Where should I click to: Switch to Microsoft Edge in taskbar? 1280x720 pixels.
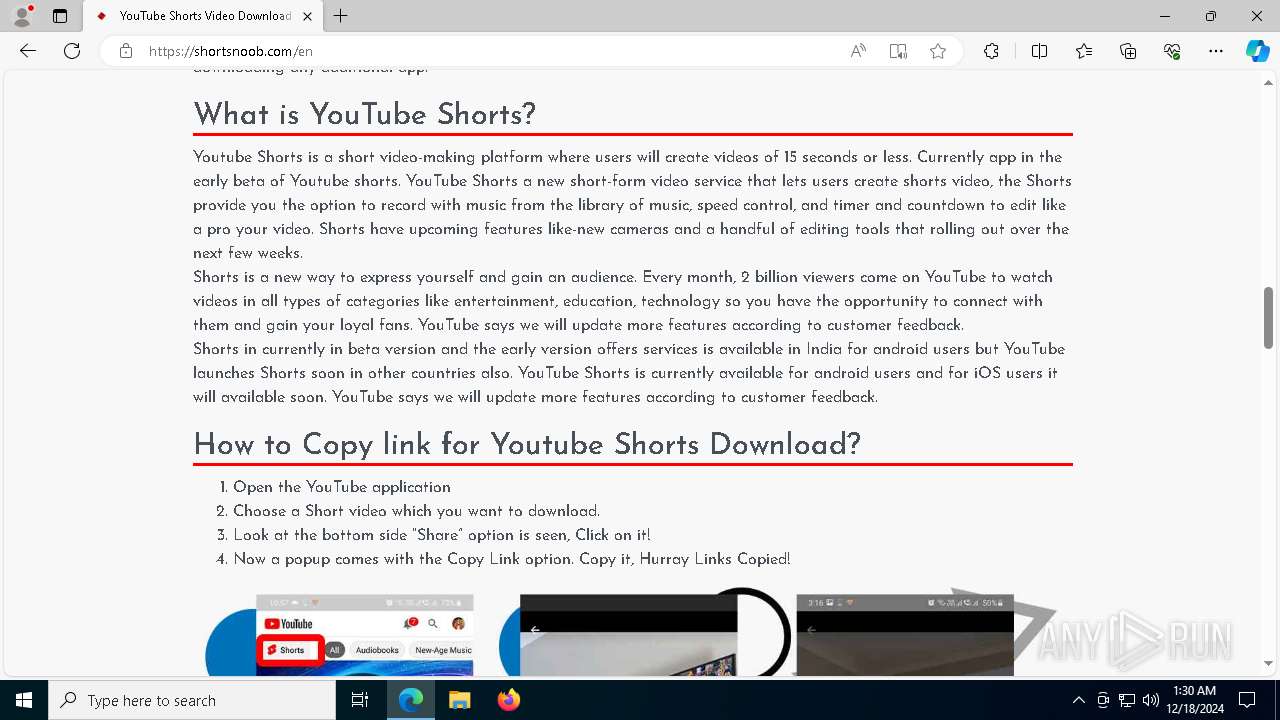tap(411, 700)
